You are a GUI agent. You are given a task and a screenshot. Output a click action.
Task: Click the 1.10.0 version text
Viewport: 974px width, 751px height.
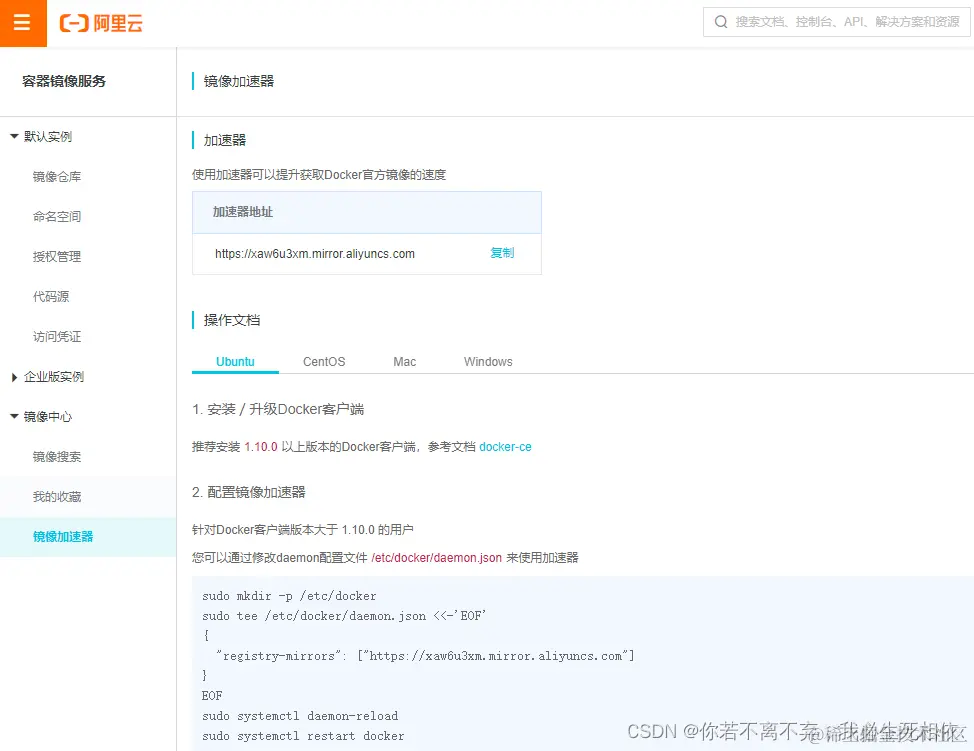(261, 447)
